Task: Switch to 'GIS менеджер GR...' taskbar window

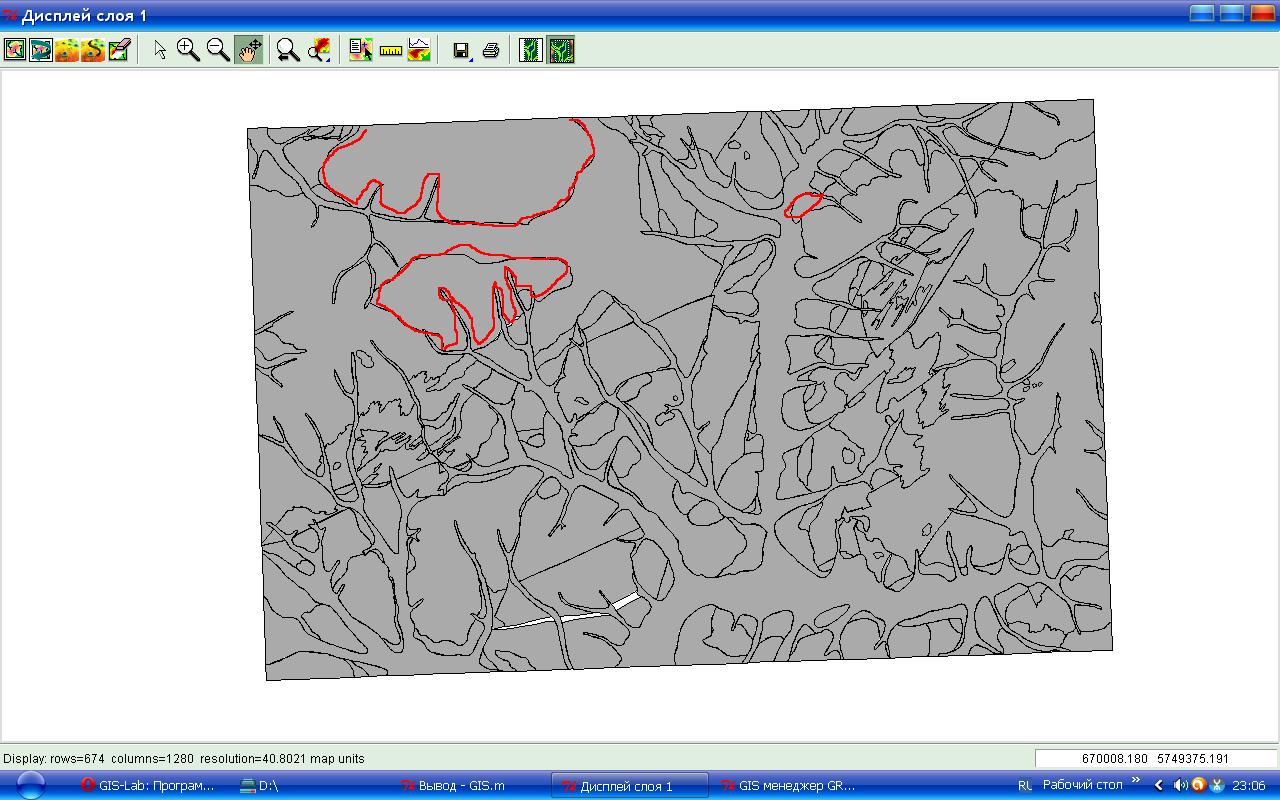Action: click(790, 786)
